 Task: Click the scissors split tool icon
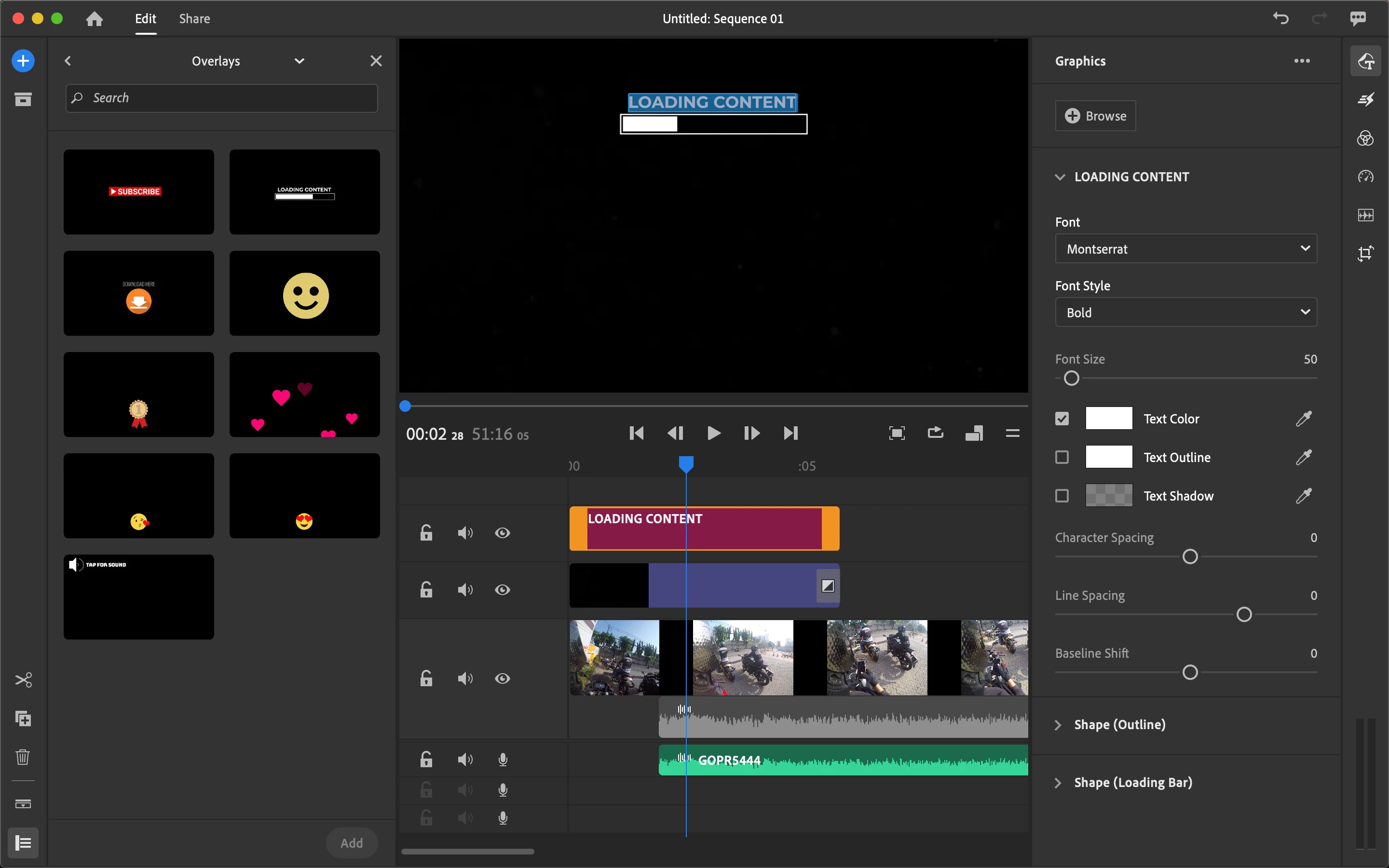[23, 680]
